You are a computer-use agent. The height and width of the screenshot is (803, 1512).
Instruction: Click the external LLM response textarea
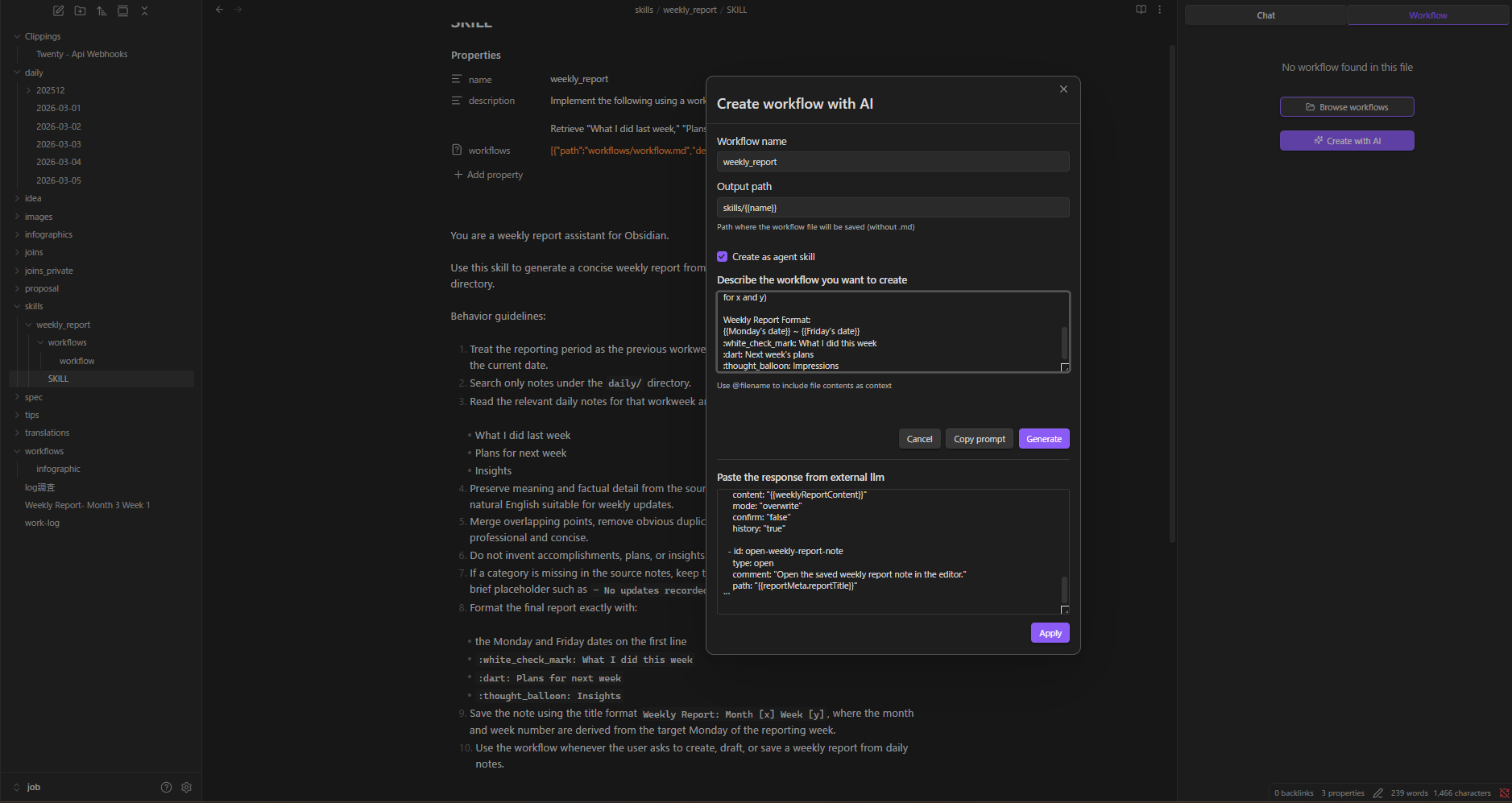(893, 552)
